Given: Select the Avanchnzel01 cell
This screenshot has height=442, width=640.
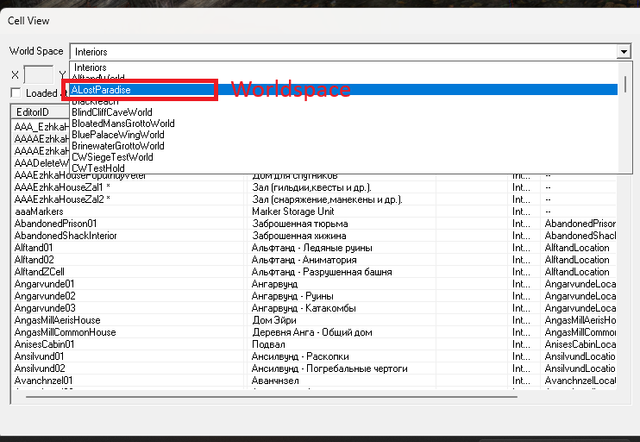Looking at the screenshot, I should click(44, 380).
